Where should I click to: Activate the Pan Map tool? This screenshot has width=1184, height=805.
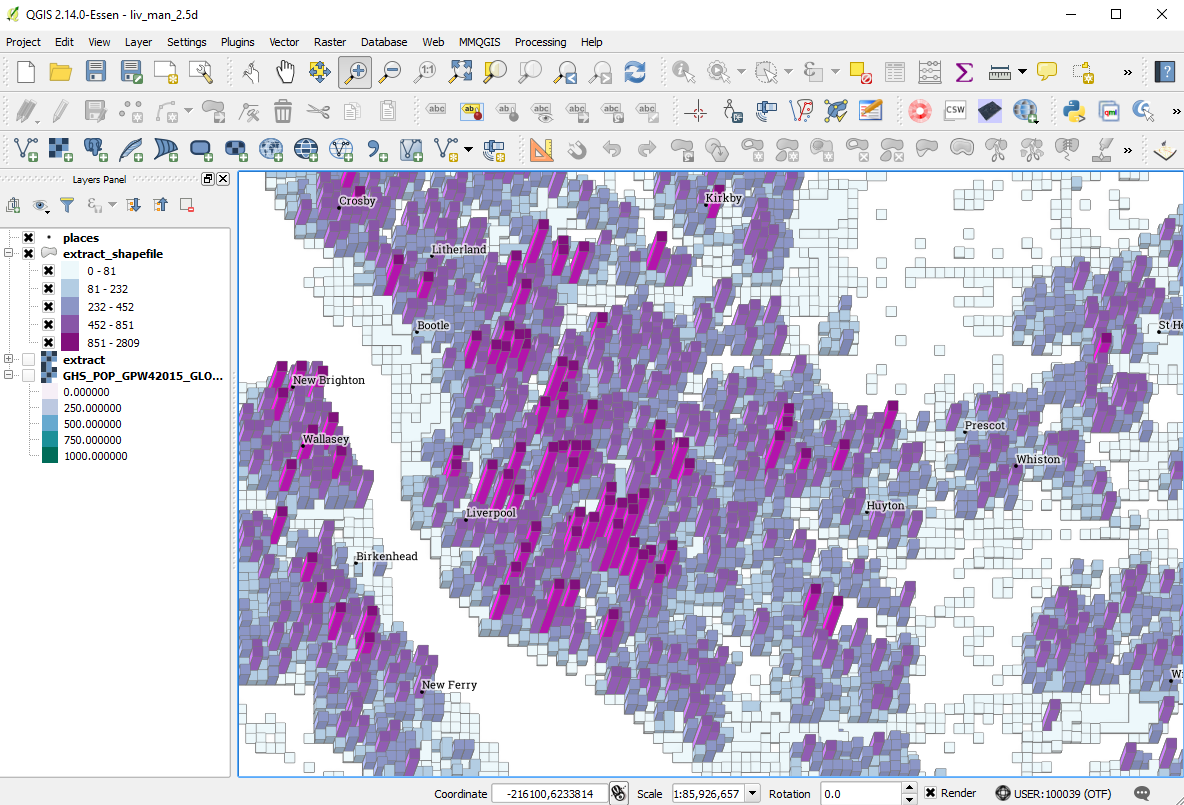(285, 72)
